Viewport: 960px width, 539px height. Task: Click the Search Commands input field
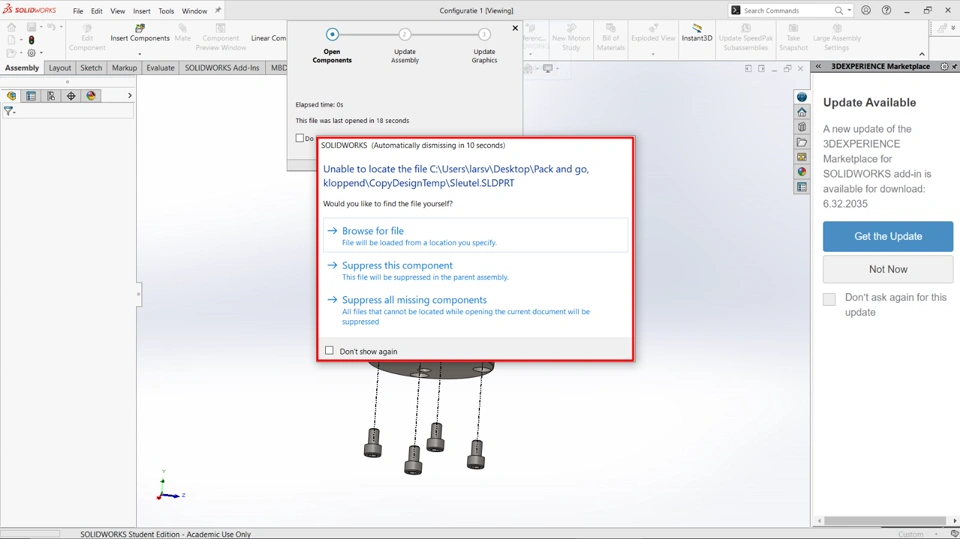(787, 10)
